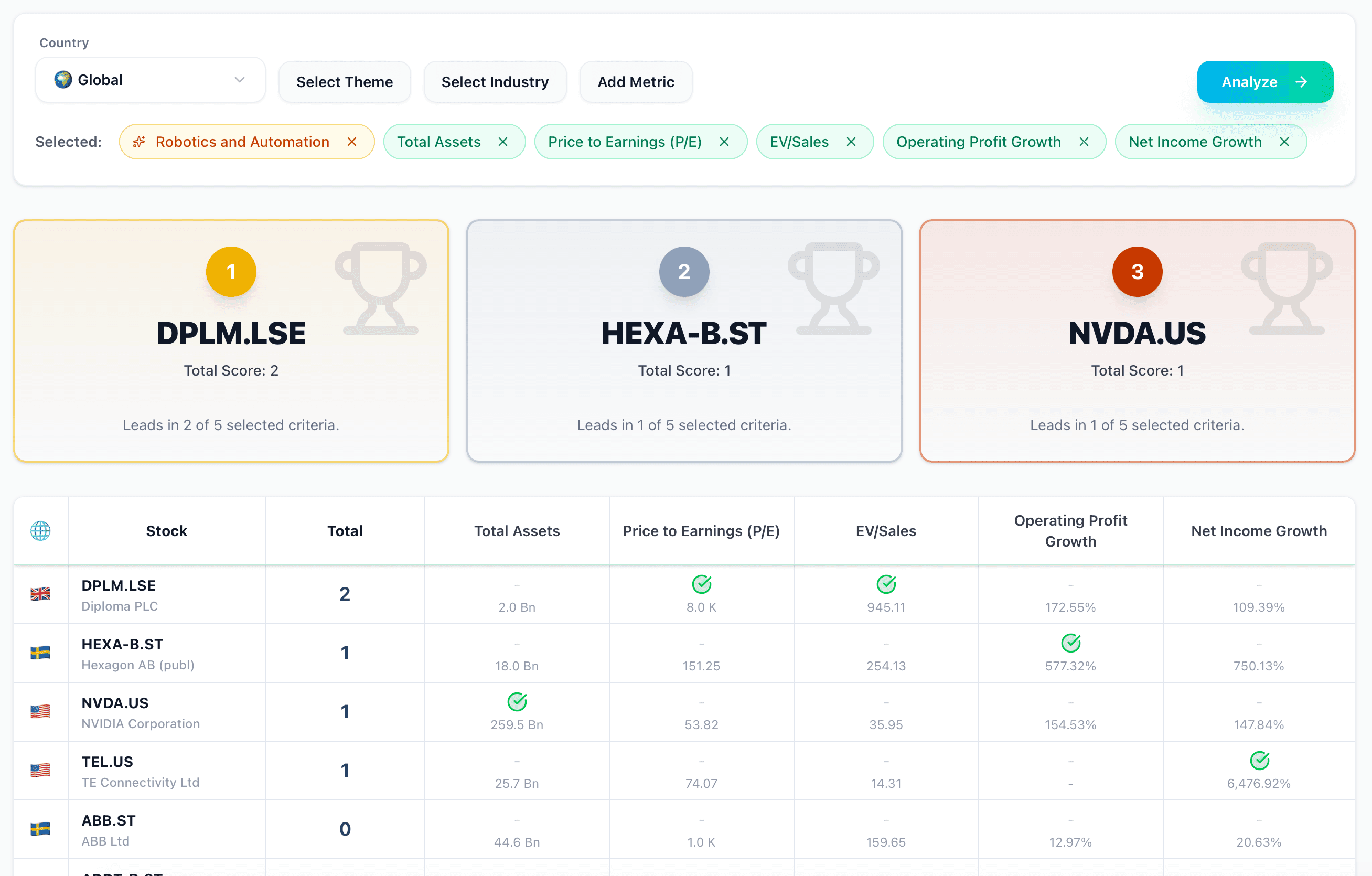
Task: Click the US flag icon for NVDA.US
Action: pyautogui.click(x=40, y=711)
